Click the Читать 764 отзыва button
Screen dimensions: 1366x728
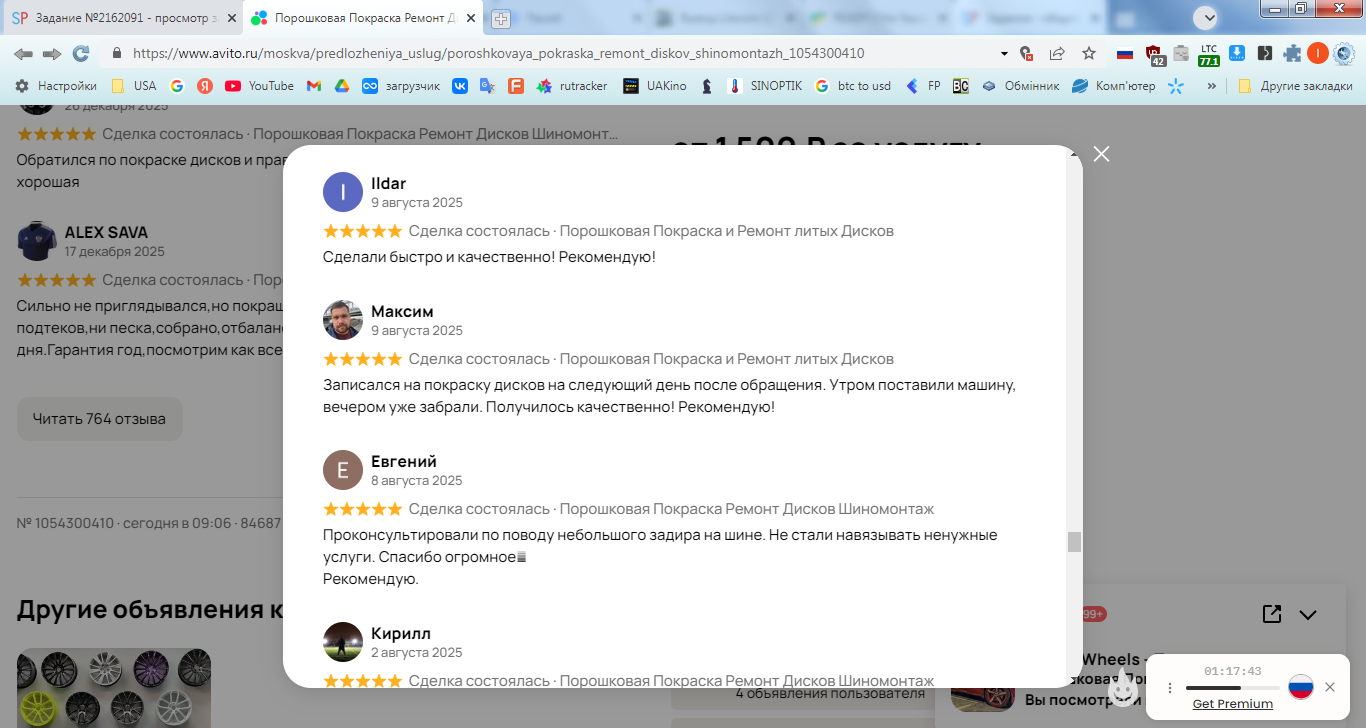100,419
